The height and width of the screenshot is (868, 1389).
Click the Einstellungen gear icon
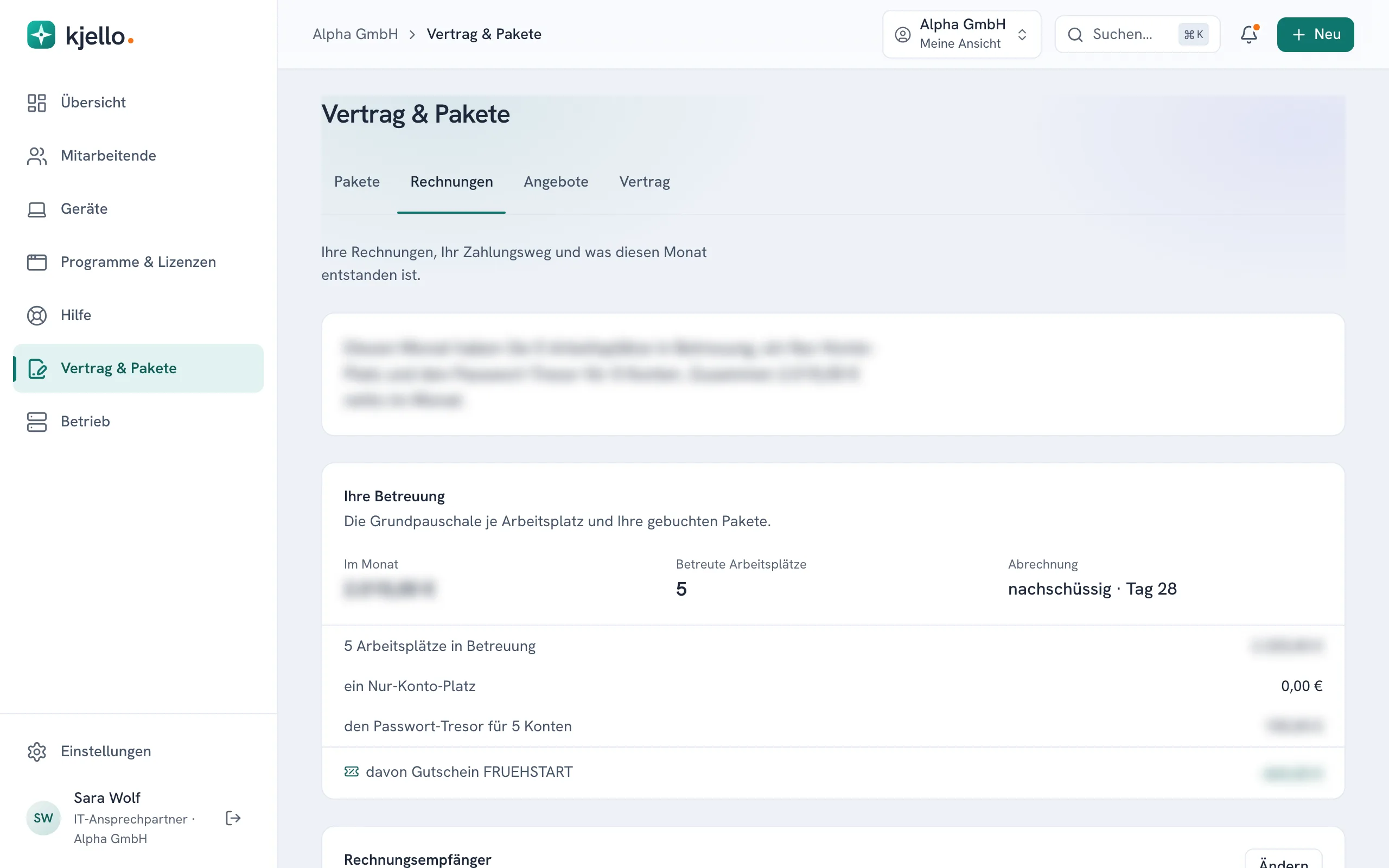[37, 751]
